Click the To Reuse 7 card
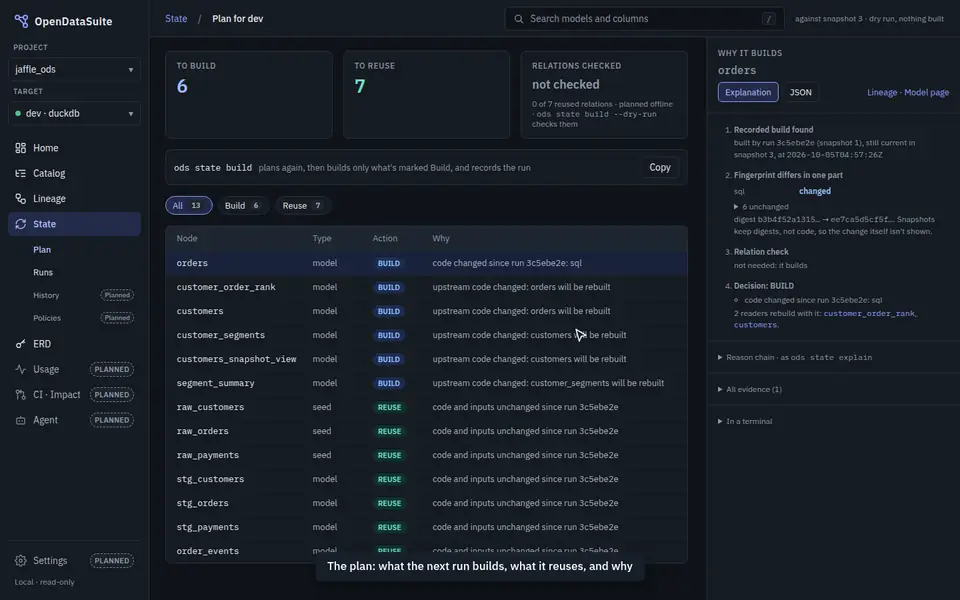The height and width of the screenshot is (600, 960). tap(426, 94)
